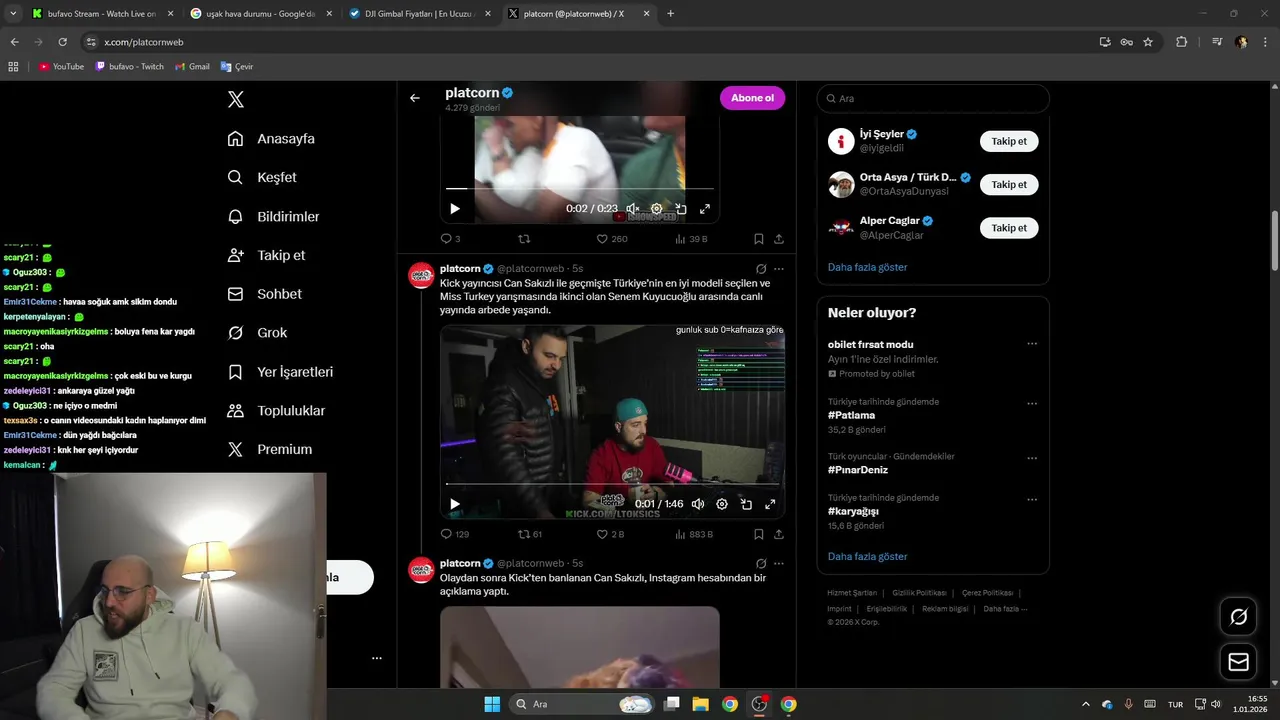This screenshot has width=1280, height=720.
Task: Open Topluluklar communities page
Action: click(x=276, y=411)
